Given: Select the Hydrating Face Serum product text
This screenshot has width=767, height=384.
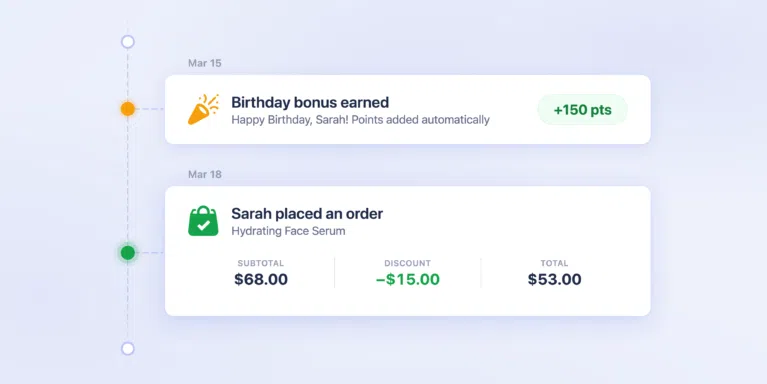Looking at the screenshot, I should [x=288, y=231].
